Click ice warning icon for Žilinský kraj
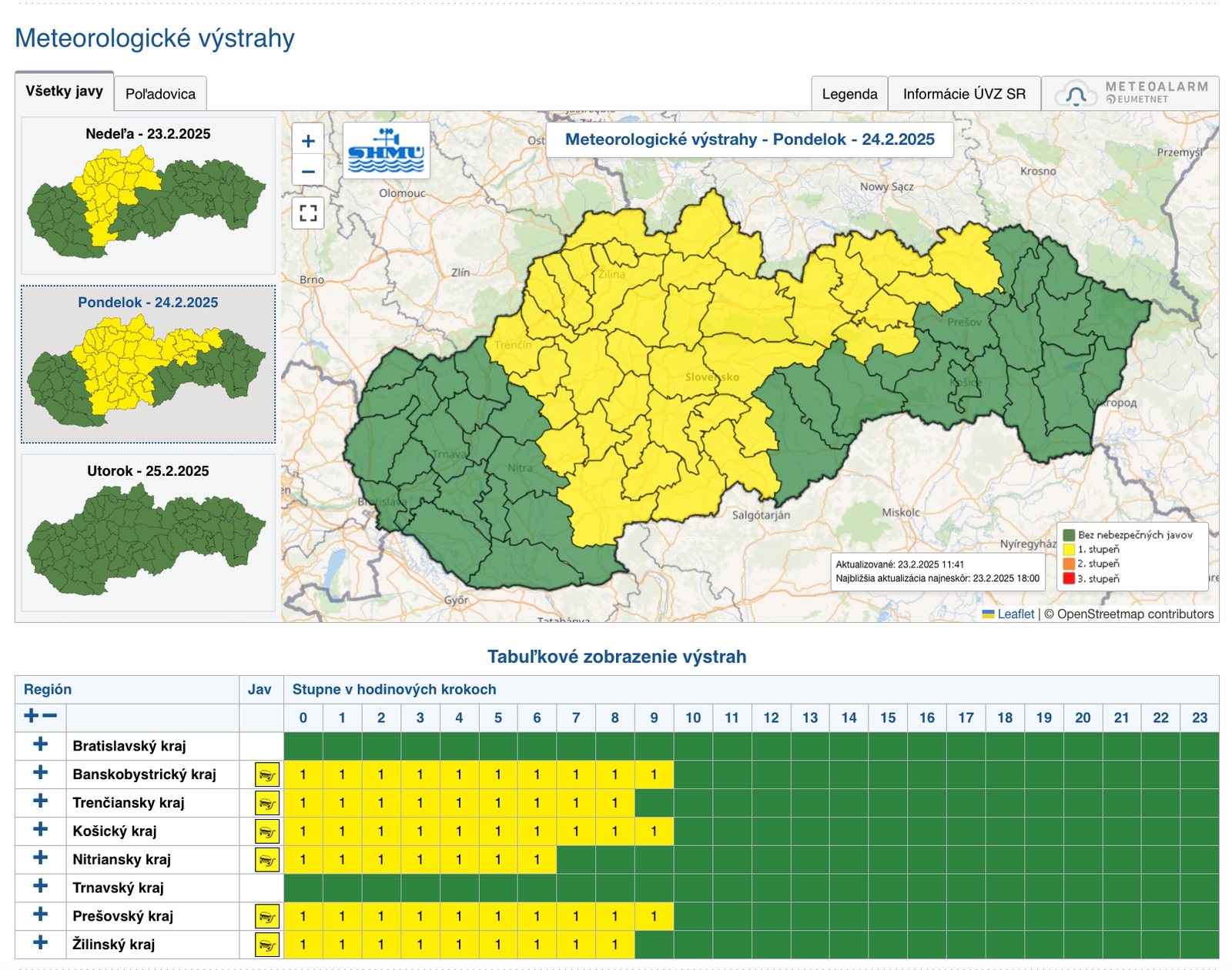The image size is (1232, 970). 266,945
